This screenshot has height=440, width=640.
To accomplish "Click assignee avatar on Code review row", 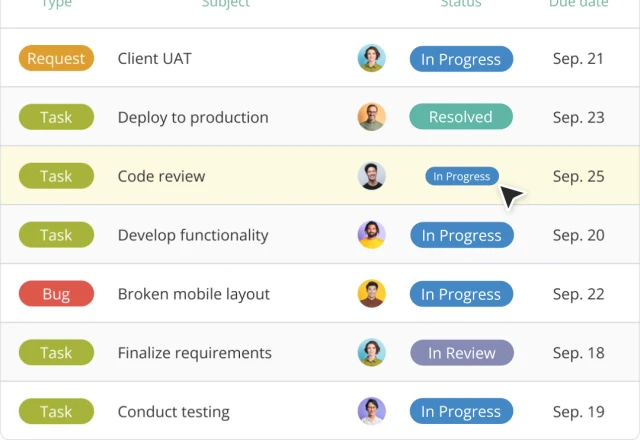I will 372,176.
